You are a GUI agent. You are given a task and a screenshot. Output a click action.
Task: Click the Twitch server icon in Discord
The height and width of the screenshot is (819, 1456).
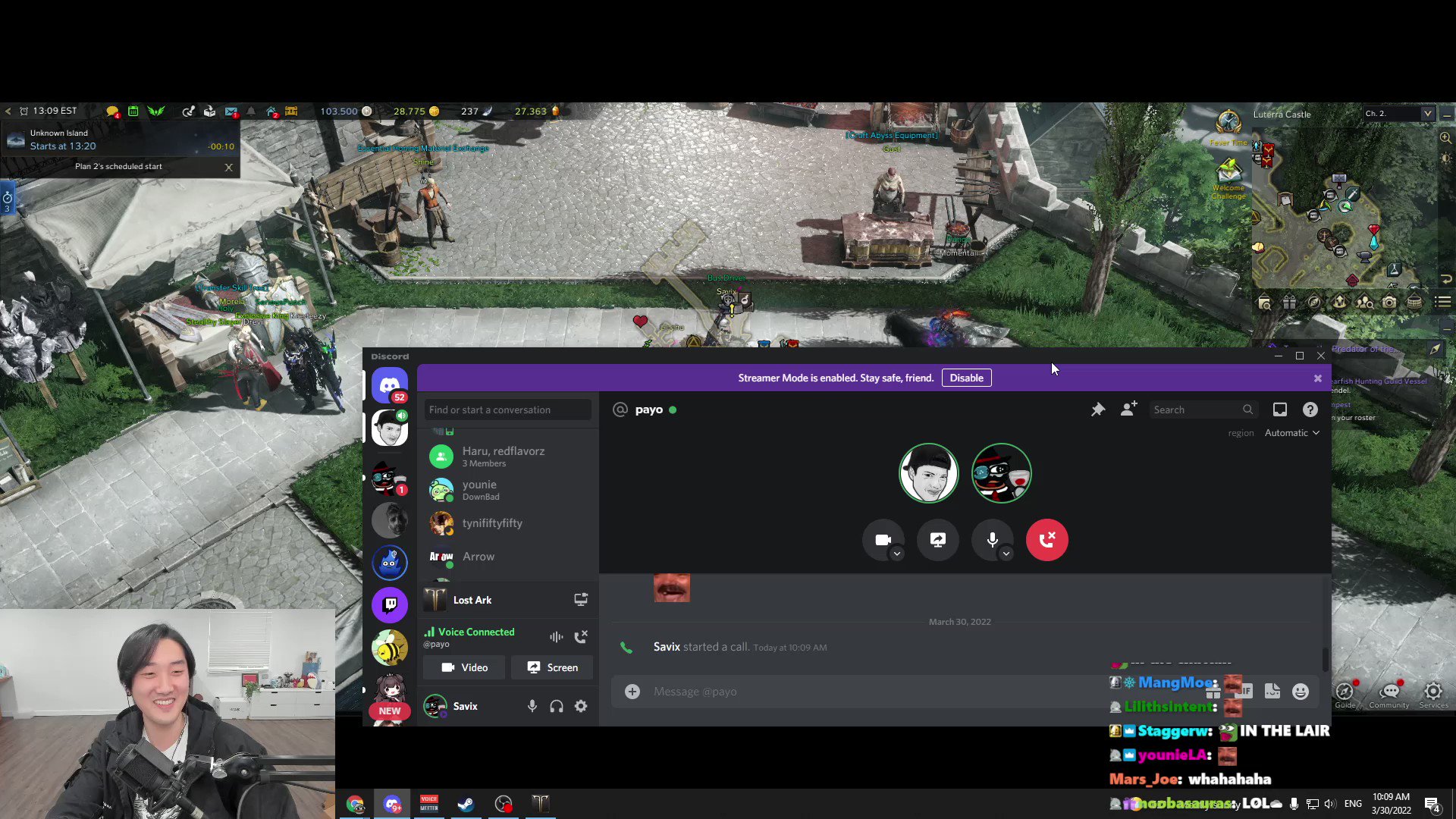[x=390, y=604]
